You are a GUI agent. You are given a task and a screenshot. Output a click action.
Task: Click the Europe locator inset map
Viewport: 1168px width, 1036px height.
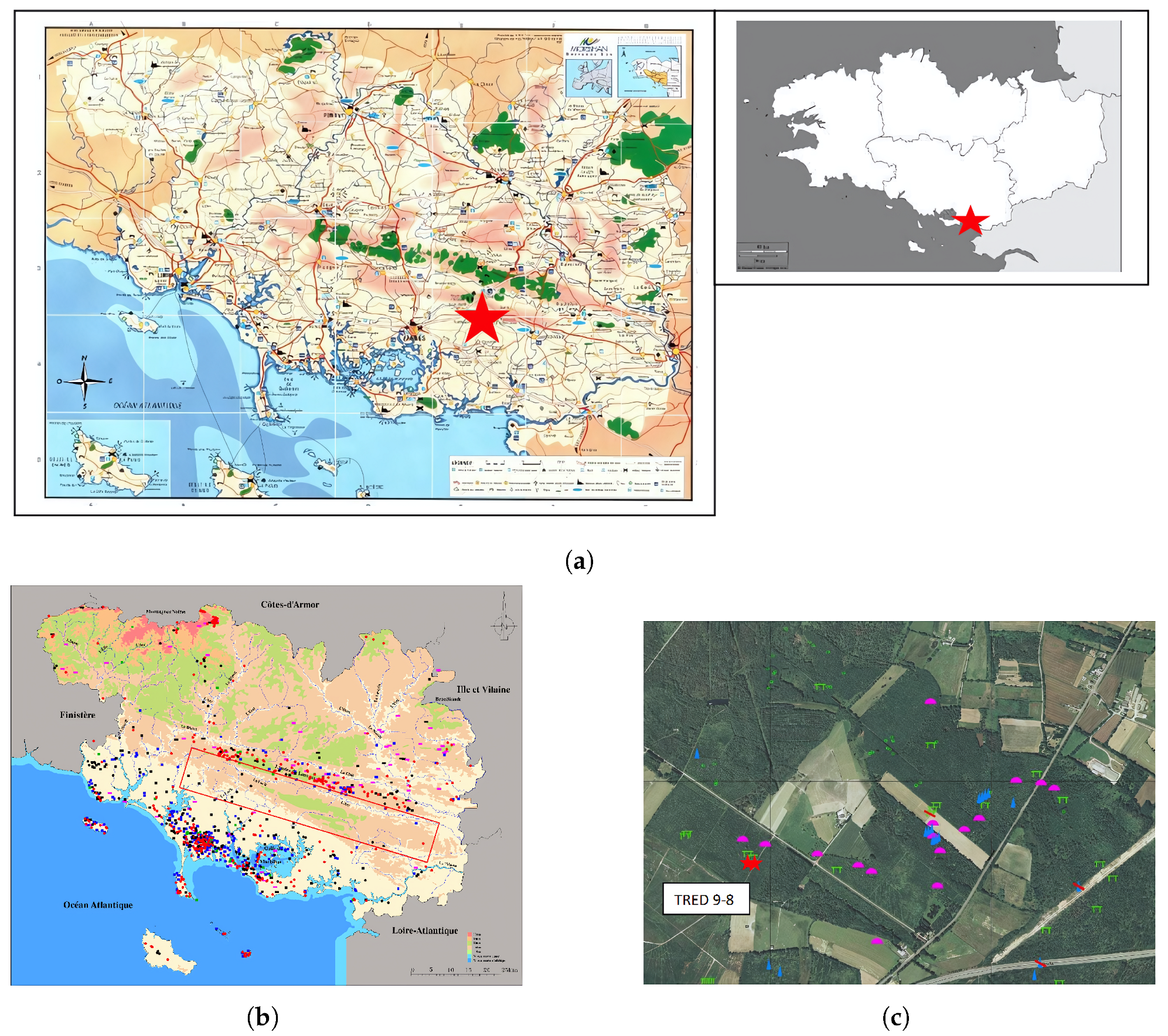590,78
